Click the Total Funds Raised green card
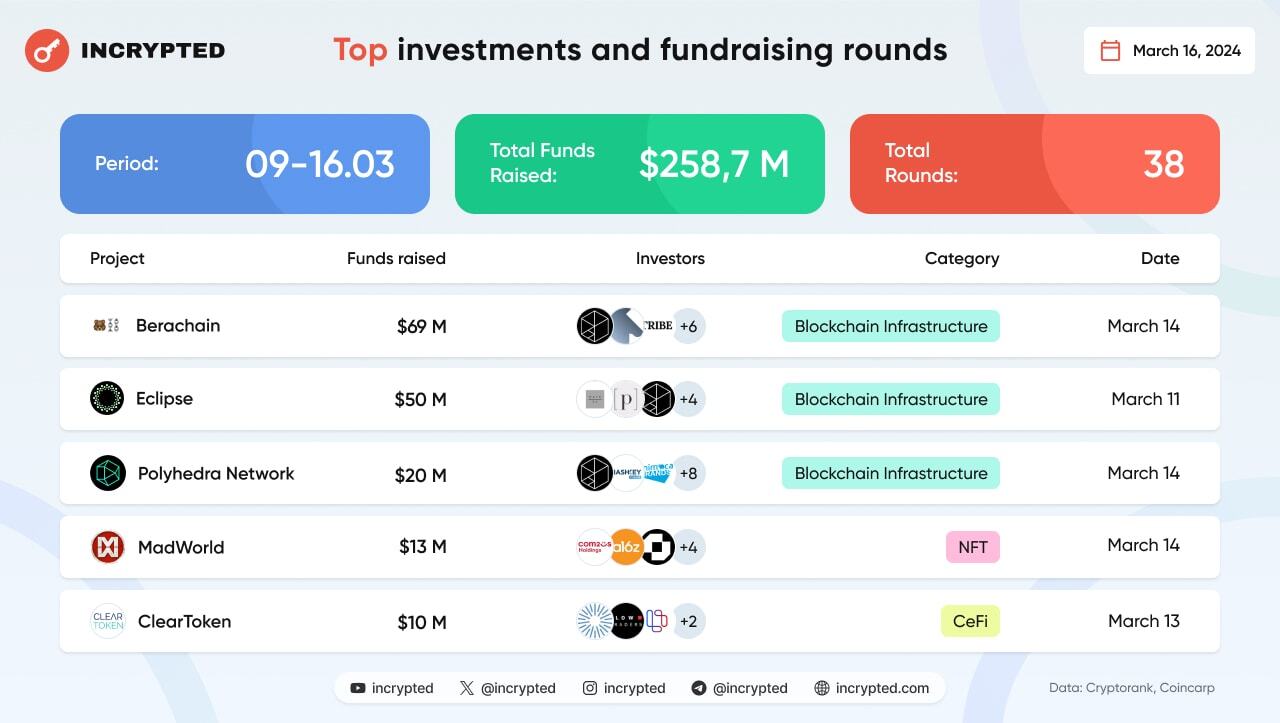Image resolution: width=1280 pixels, height=723 pixels. (x=640, y=164)
